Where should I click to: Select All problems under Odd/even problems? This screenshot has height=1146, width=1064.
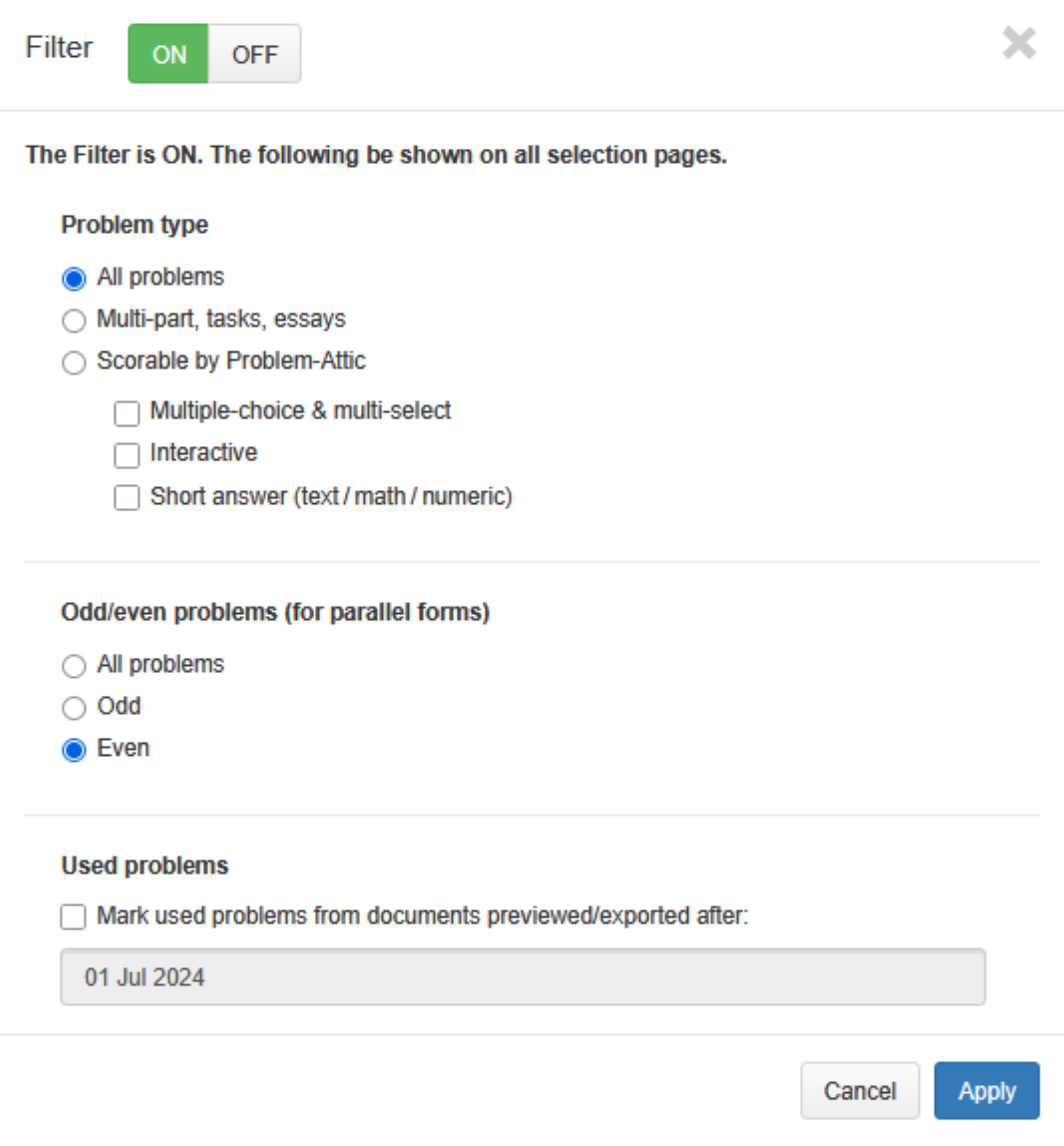tap(74, 666)
